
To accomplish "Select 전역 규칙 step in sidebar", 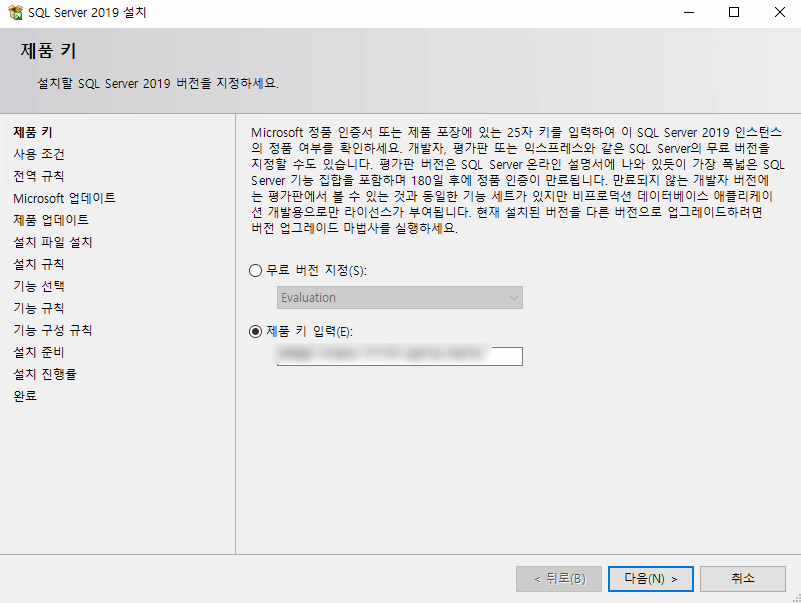I will [39, 176].
